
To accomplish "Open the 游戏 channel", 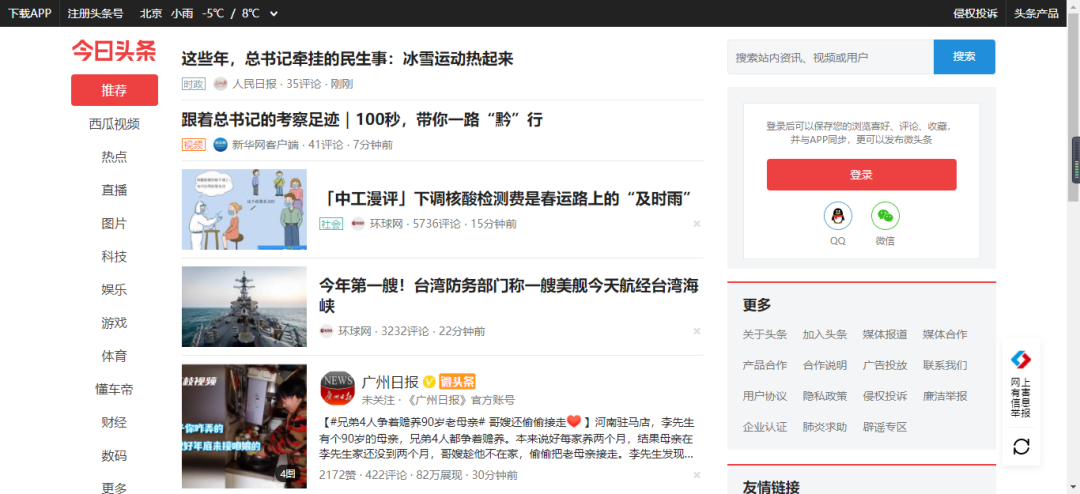I will [x=114, y=323].
